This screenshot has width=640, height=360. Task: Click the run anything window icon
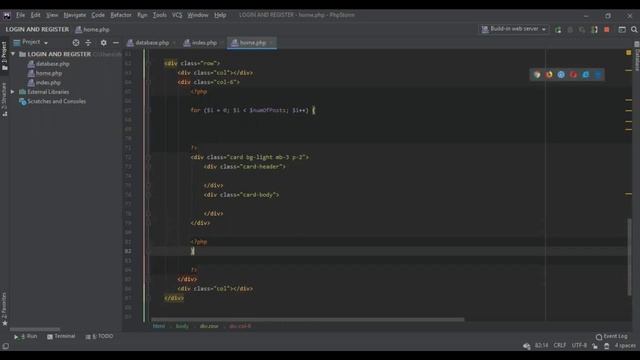pos(622,29)
